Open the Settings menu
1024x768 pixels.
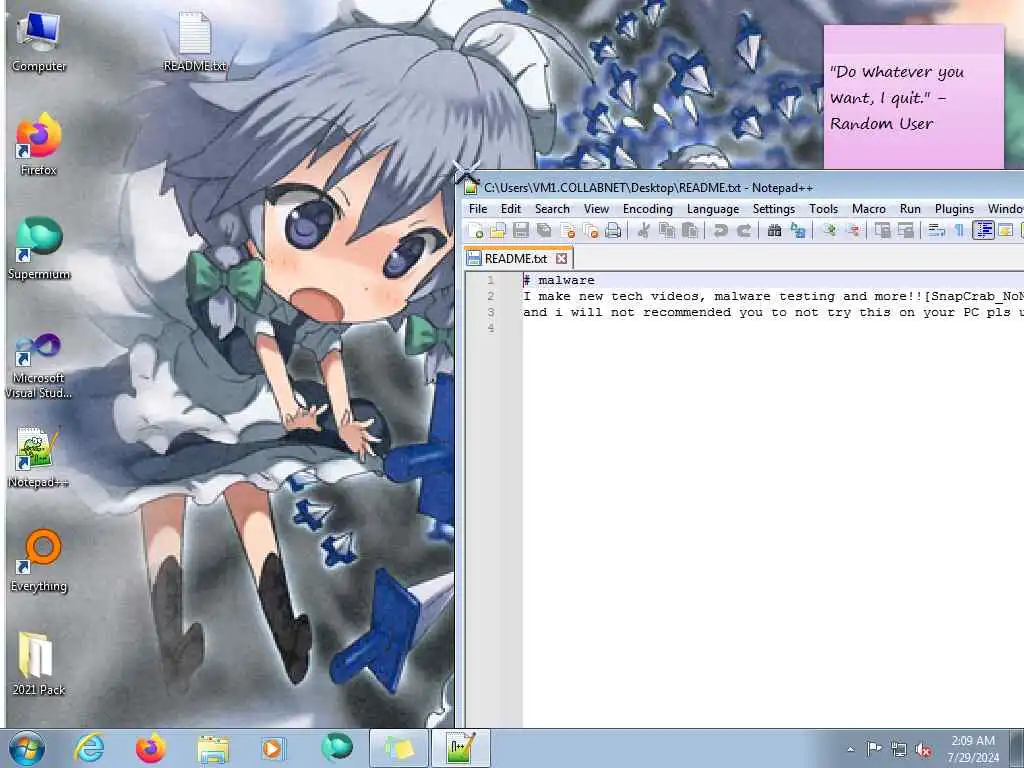tap(774, 209)
